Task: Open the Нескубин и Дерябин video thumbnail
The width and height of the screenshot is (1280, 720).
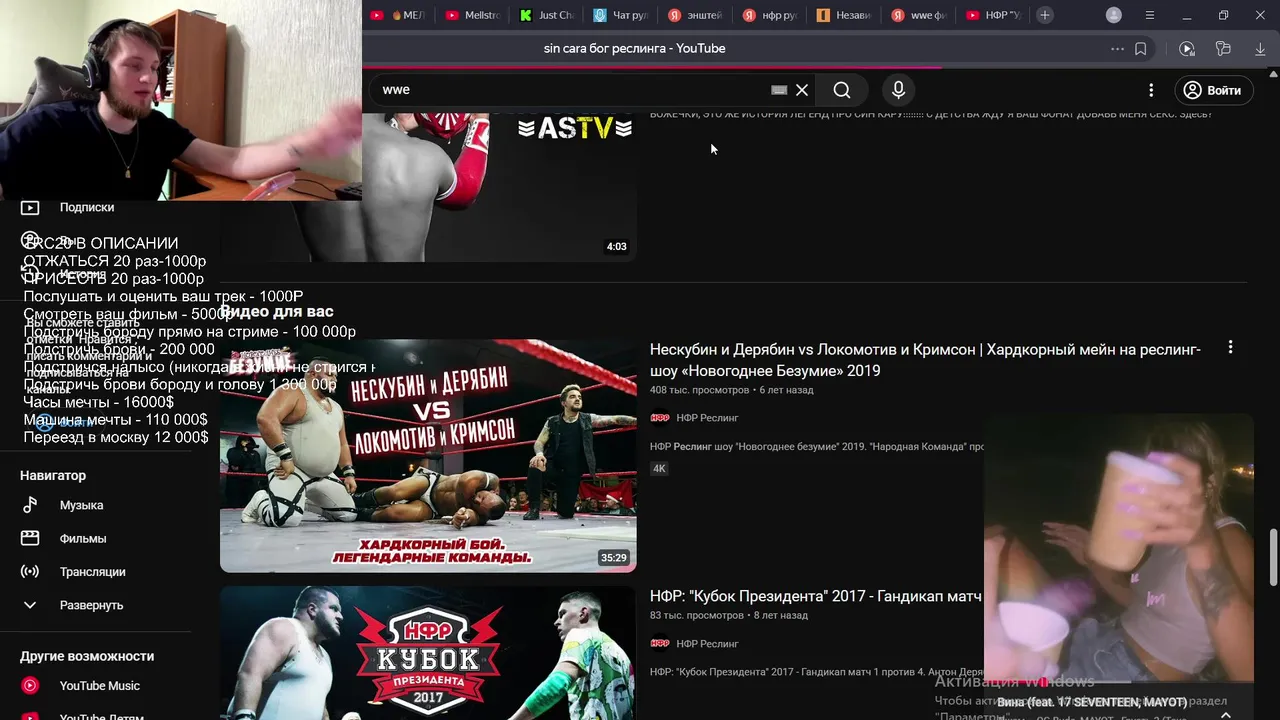Action: click(428, 456)
